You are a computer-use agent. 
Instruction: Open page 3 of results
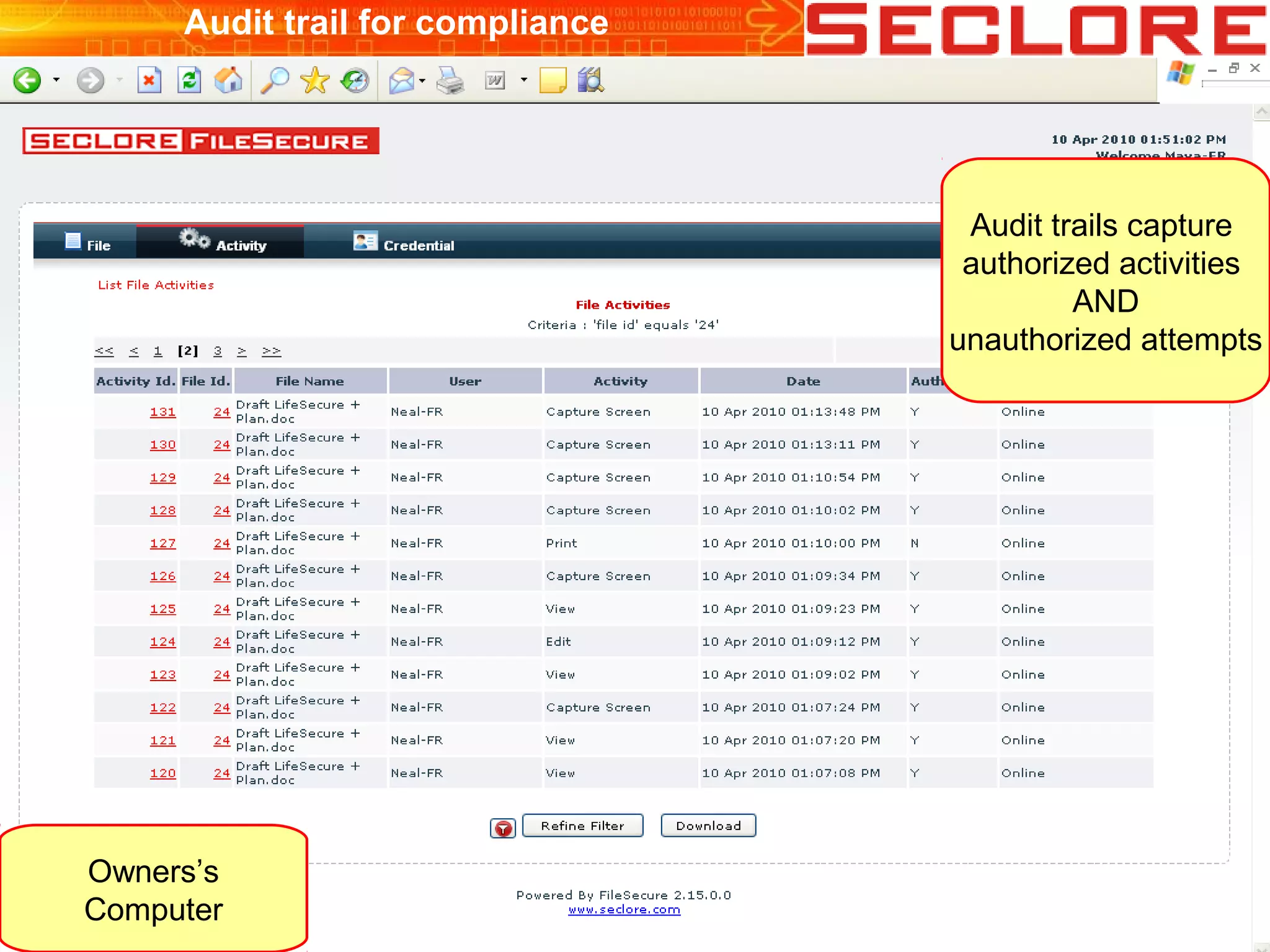pos(218,351)
